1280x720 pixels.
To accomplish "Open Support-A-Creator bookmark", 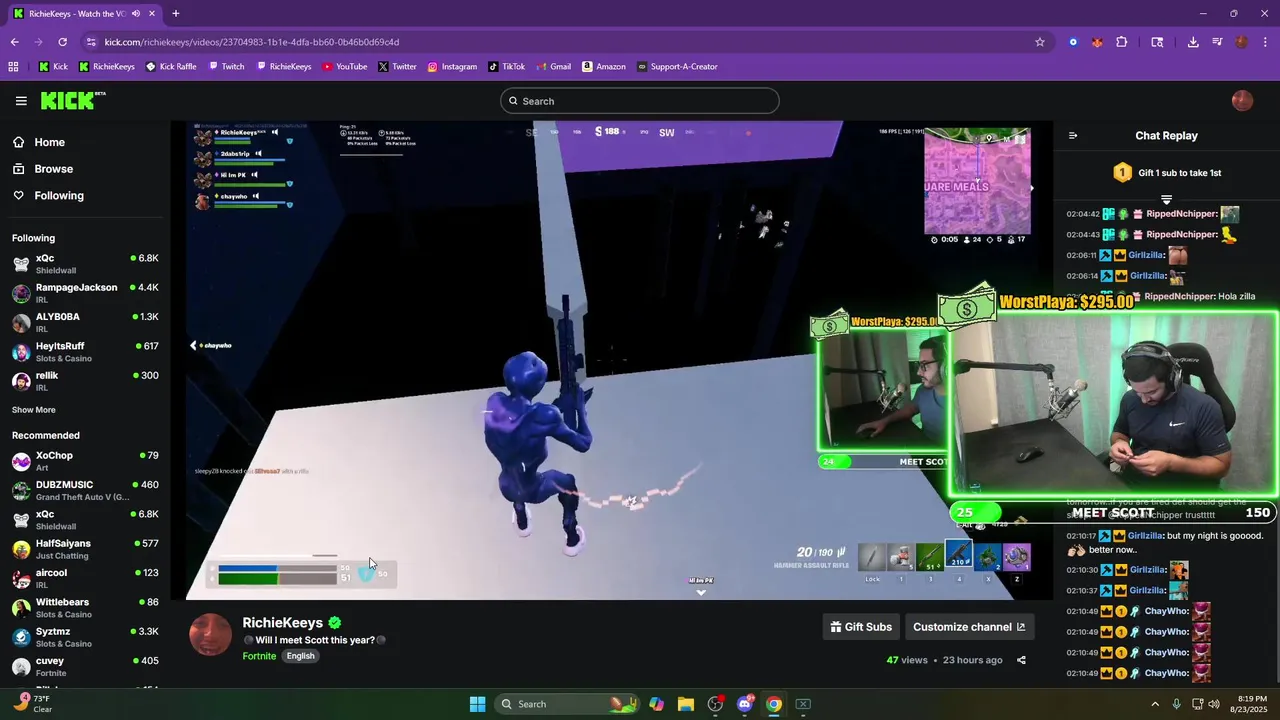I will [x=677, y=67].
